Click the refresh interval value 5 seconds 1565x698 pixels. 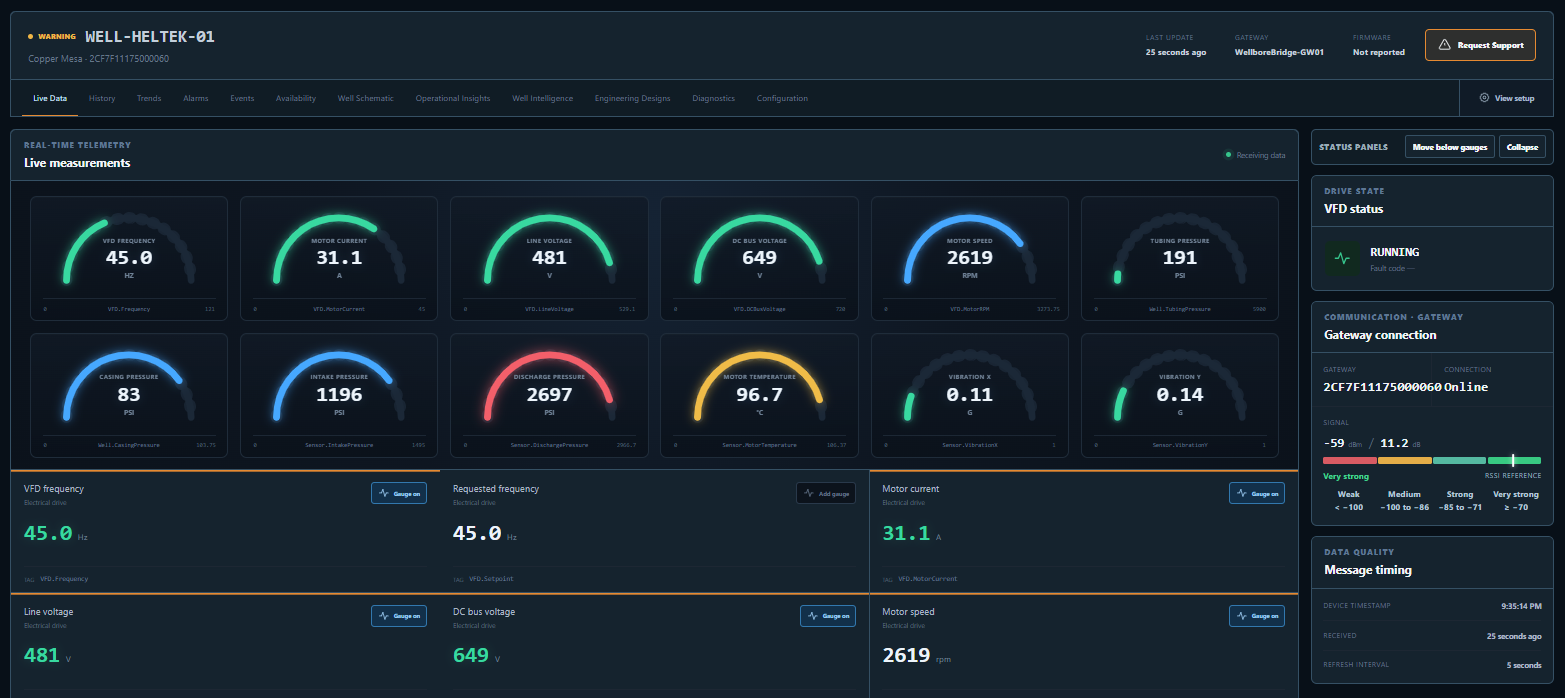pyautogui.click(x=1523, y=665)
